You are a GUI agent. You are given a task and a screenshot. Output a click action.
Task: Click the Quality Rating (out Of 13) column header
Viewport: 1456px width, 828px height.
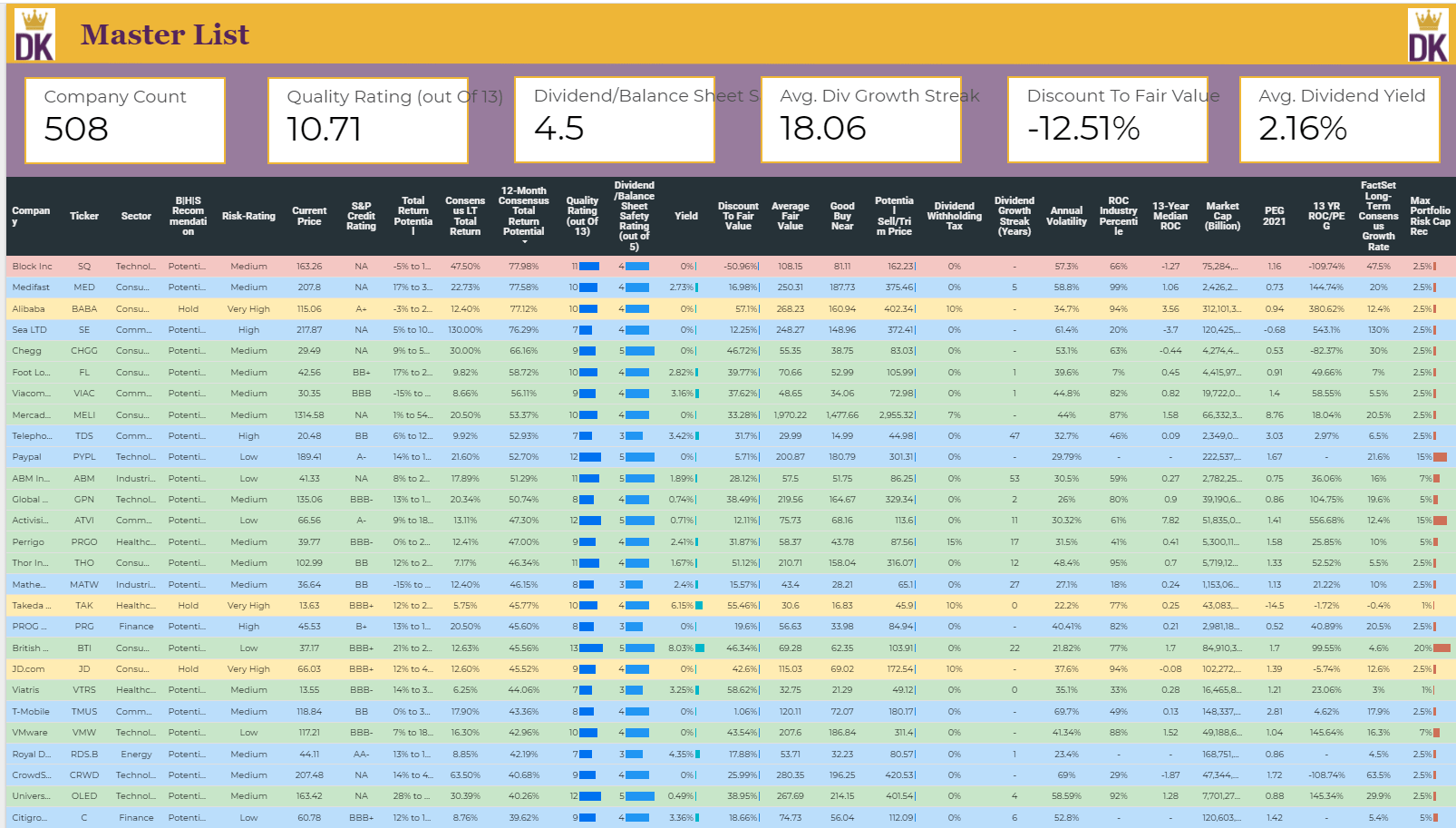click(x=582, y=216)
